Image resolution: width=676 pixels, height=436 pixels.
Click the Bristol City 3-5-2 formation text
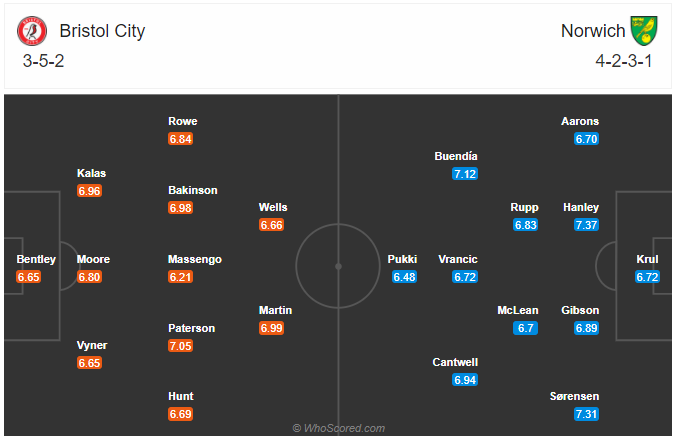[x=43, y=61]
